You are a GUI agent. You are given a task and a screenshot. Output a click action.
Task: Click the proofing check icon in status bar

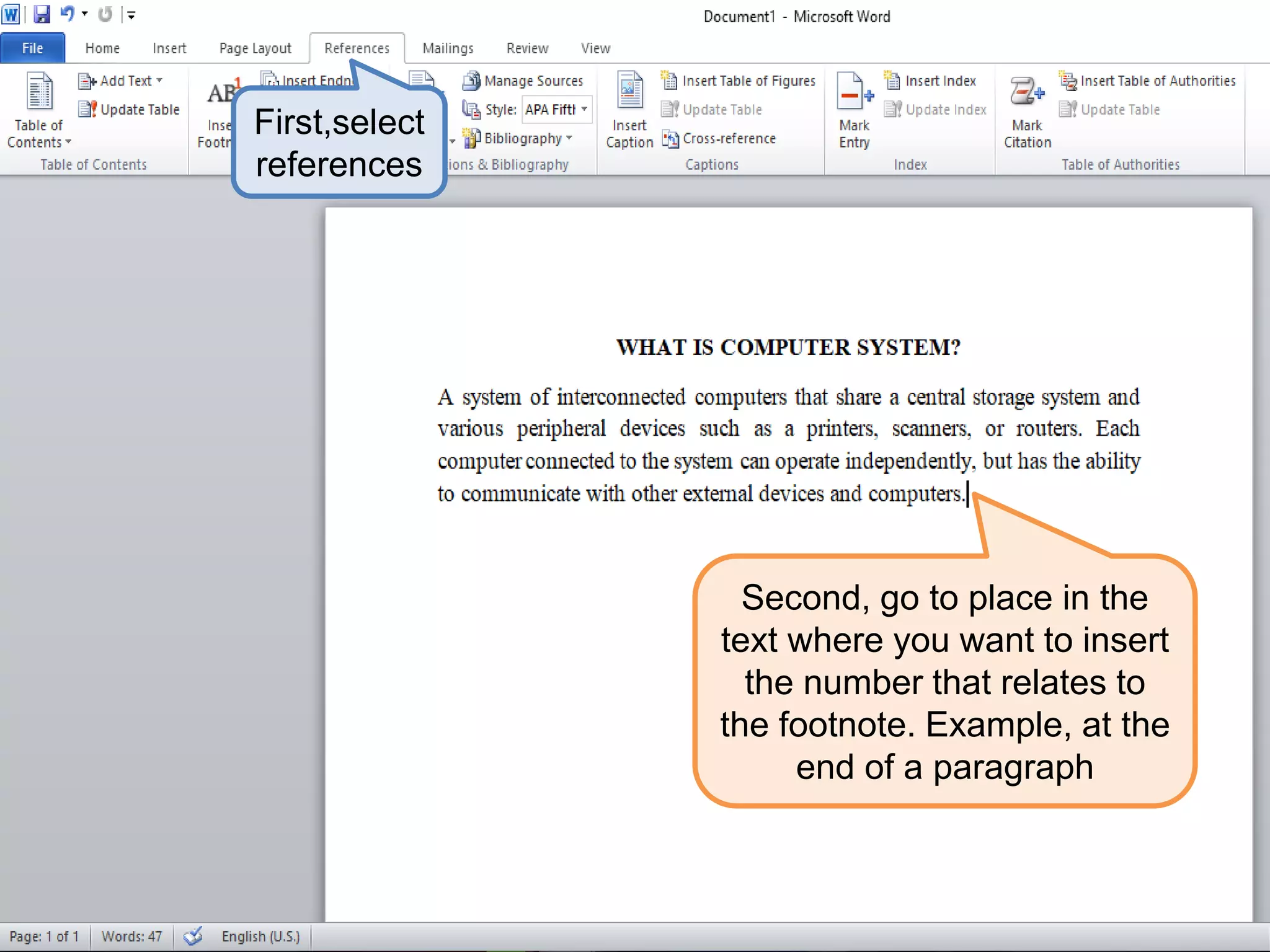coord(193,936)
